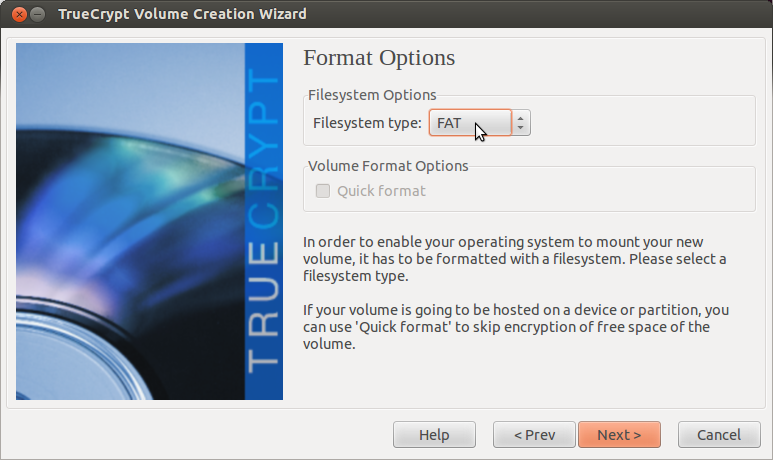Click the Filesystem Options group title
The width and height of the screenshot is (773, 460).
click(372, 95)
